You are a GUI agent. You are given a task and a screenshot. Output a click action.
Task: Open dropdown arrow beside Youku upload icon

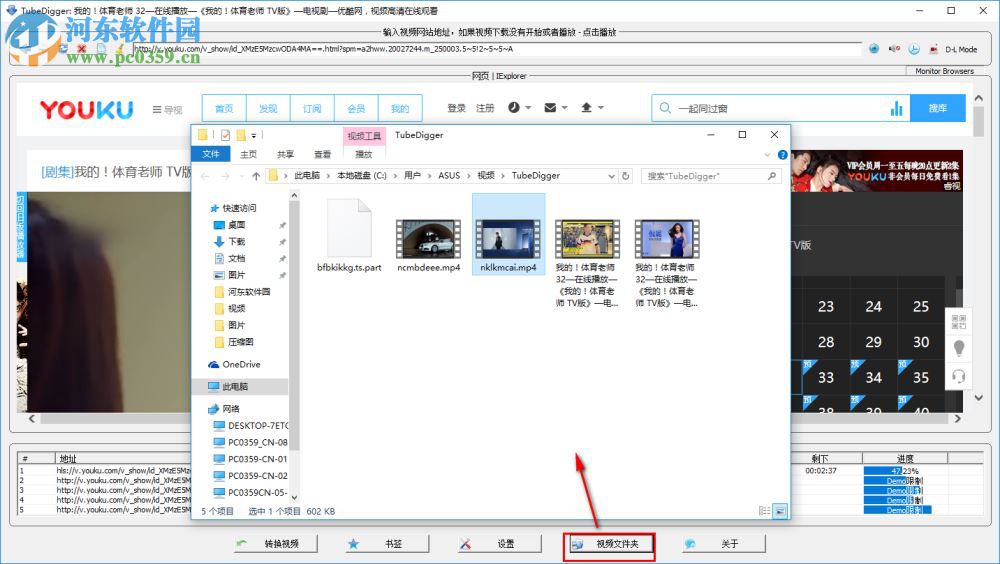tap(601, 108)
